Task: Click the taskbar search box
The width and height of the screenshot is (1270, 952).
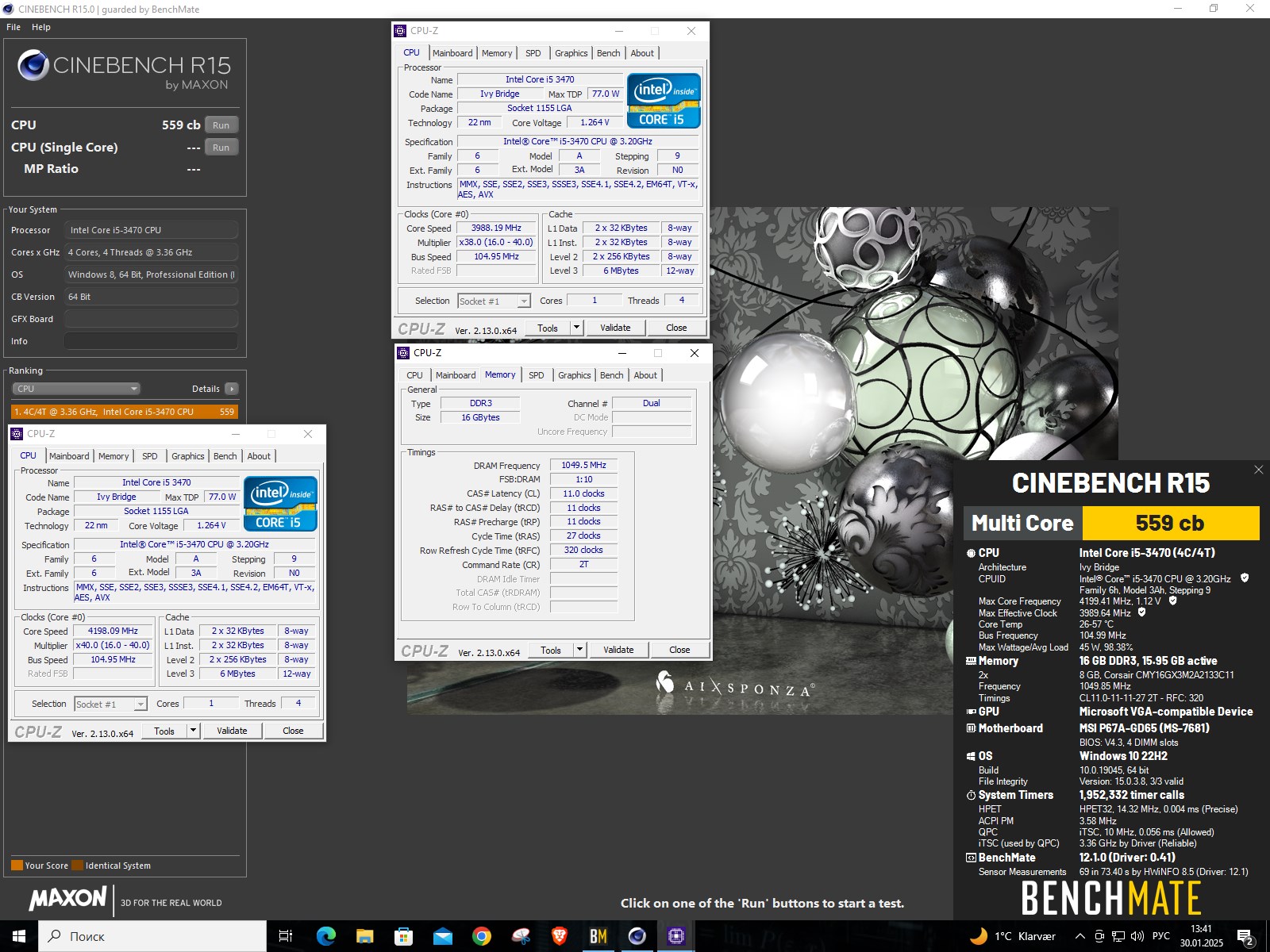Action: pyautogui.click(x=152, y=936)
